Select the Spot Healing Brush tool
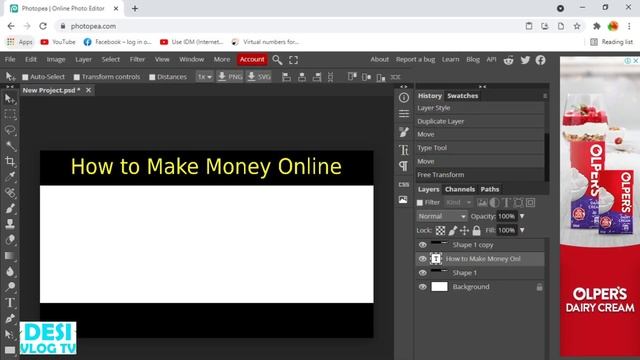 coord(10,193)
